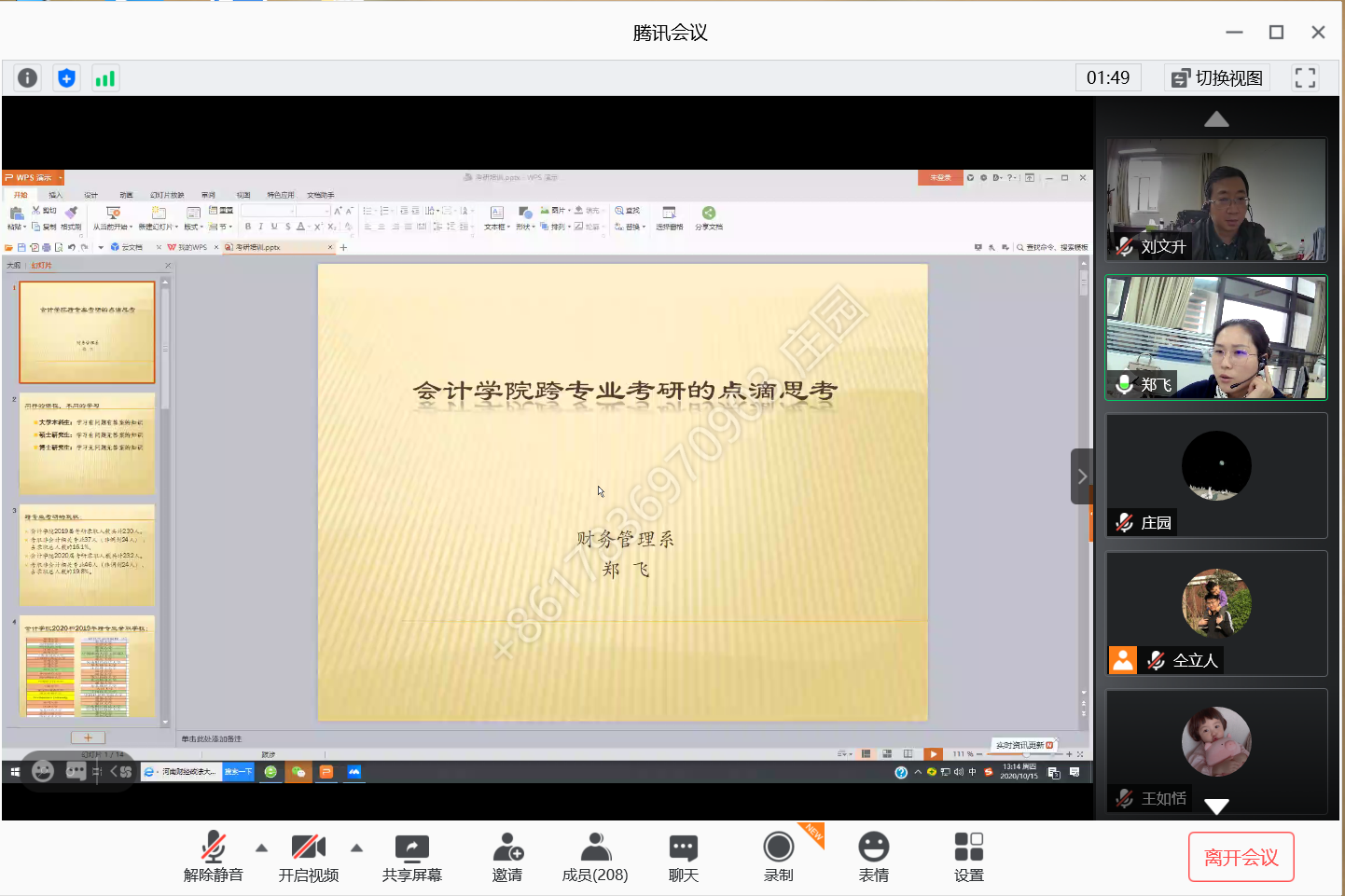Screen dimensions: 1345x896
Task: Select 庄园 participant tile
Action: click(1216, 476)
